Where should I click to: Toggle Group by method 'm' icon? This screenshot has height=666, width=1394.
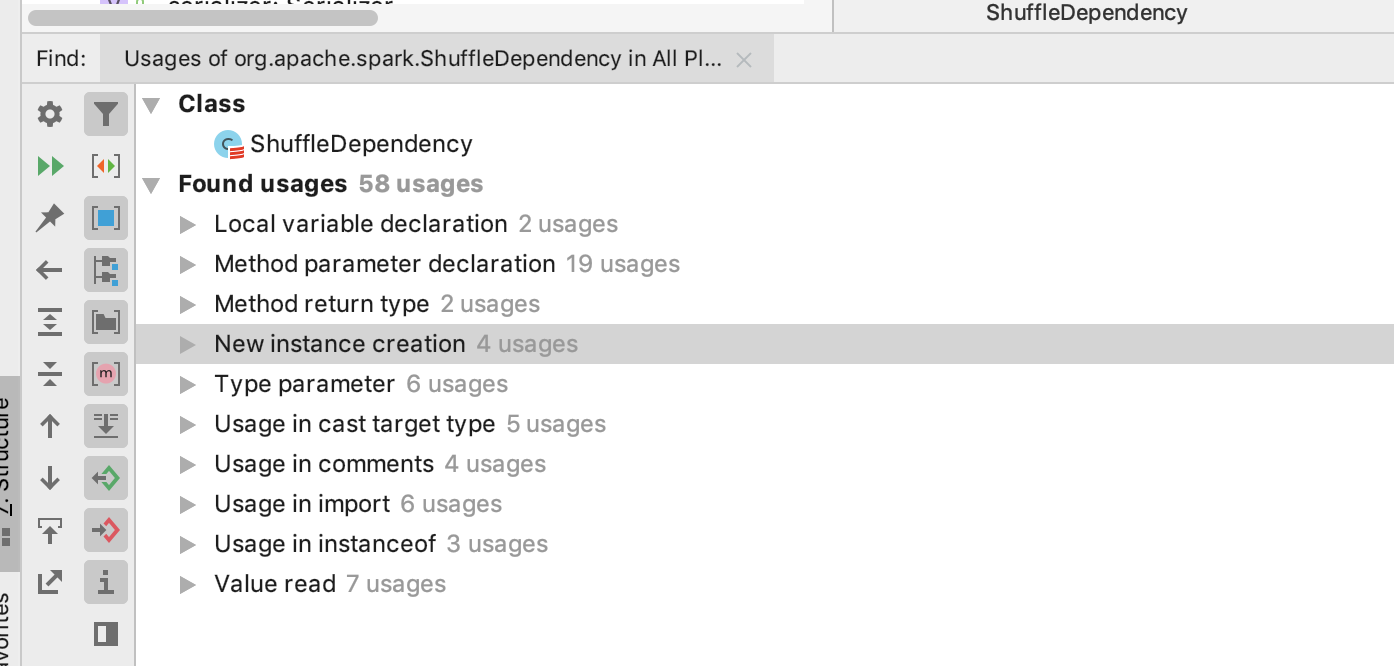coord(106,374)
